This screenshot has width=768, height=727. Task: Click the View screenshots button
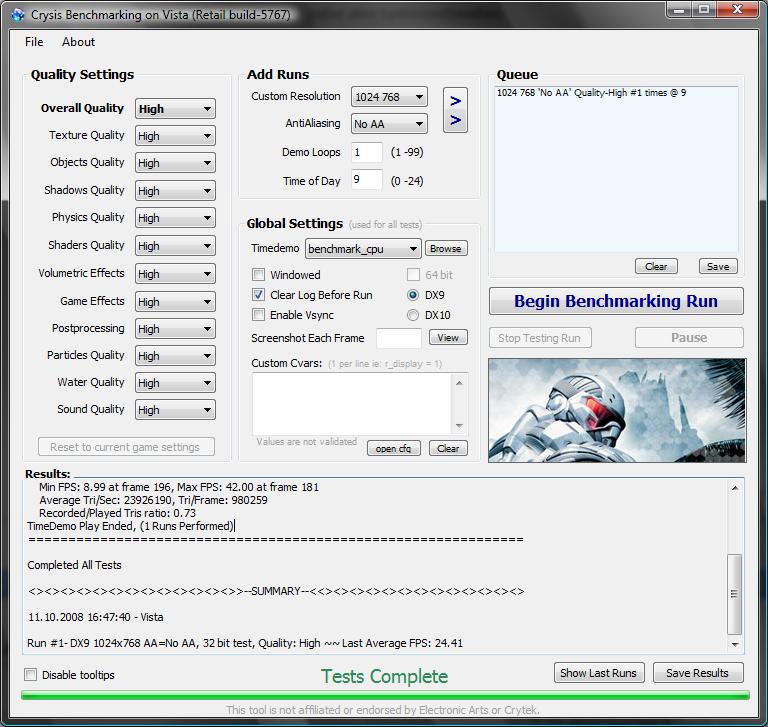[x=448, y=337]
